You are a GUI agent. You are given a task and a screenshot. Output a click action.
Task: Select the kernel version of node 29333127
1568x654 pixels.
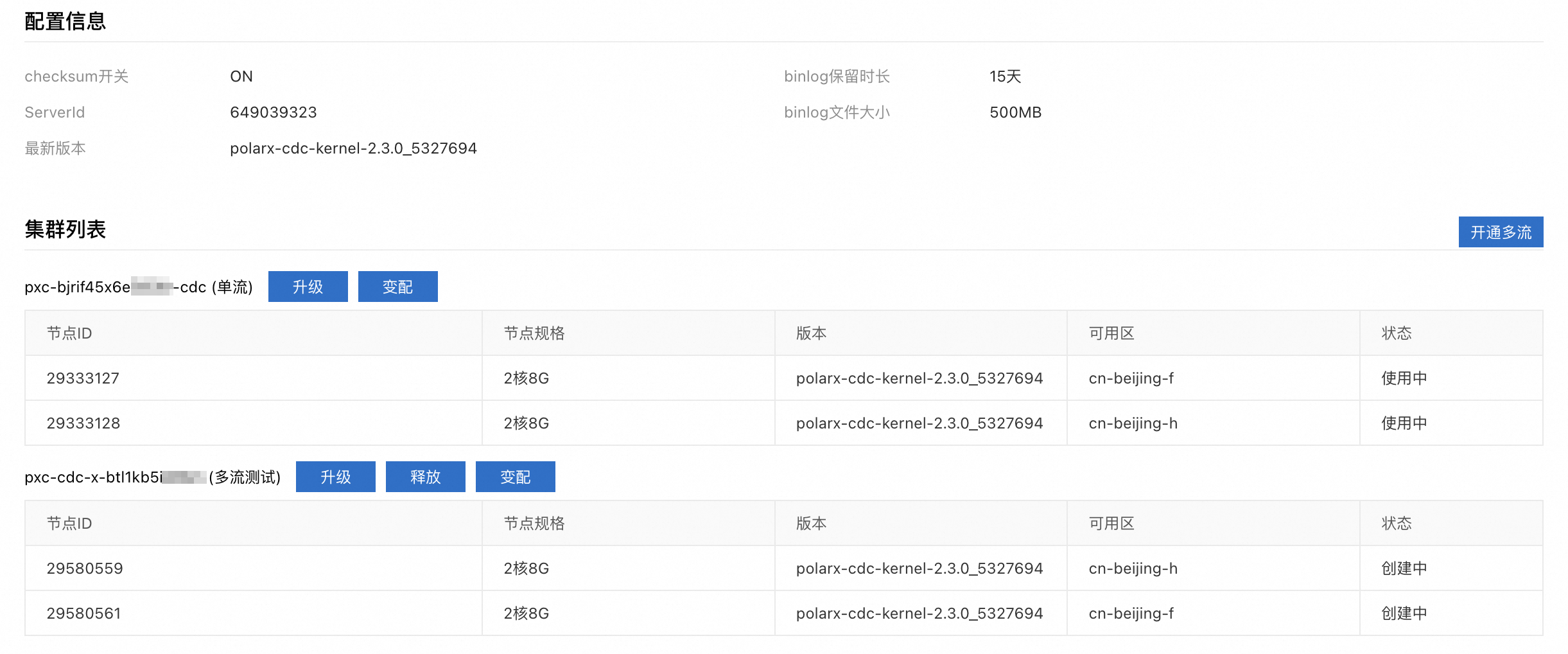click(919, 378)
